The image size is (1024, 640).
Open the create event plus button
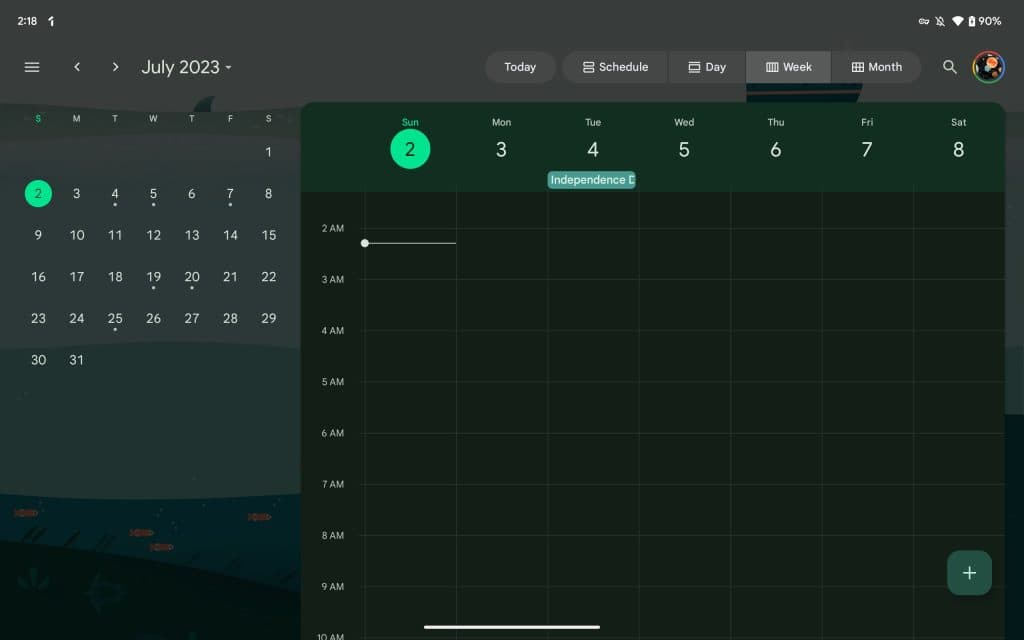[x=968, y=572]
